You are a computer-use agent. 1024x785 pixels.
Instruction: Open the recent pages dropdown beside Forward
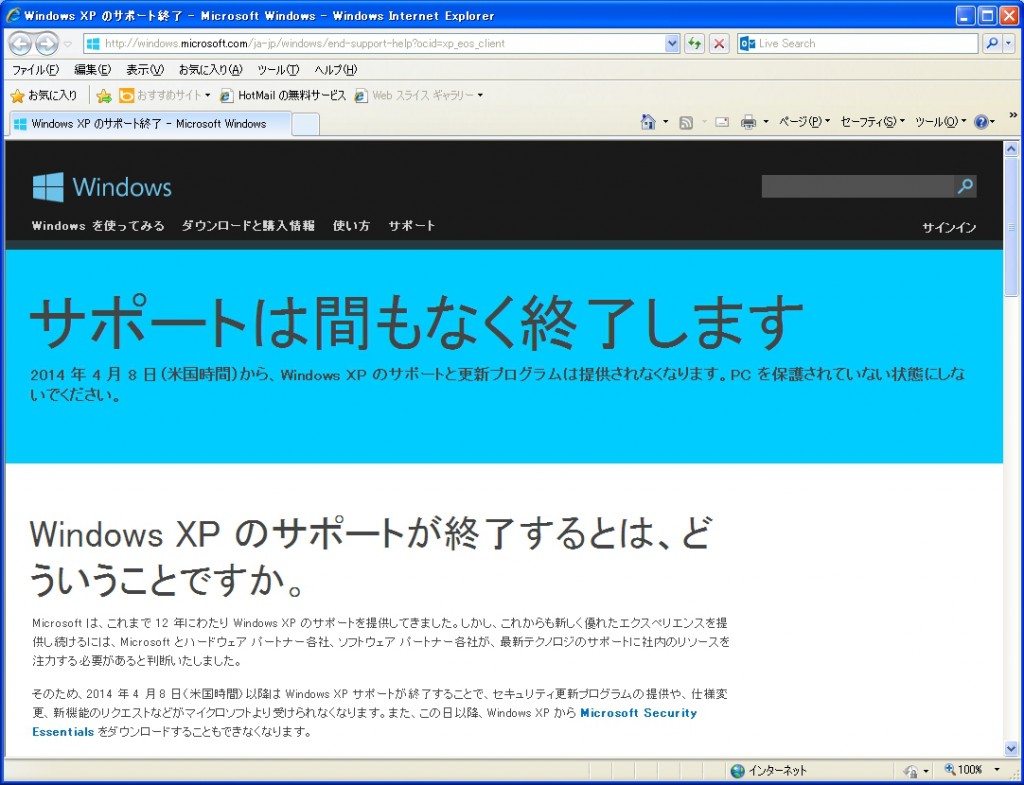tap(67, 44)
